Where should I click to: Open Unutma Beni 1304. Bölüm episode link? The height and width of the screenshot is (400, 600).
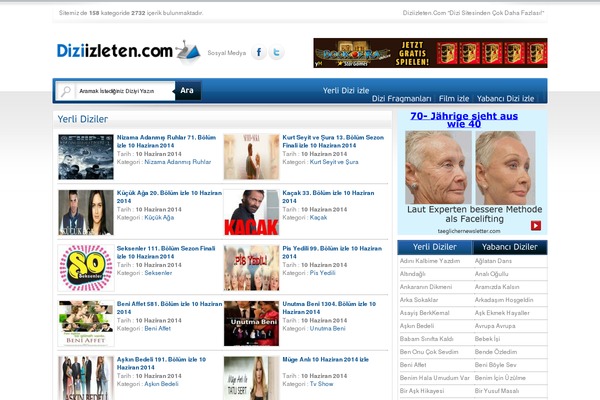(x=329, y=308)
